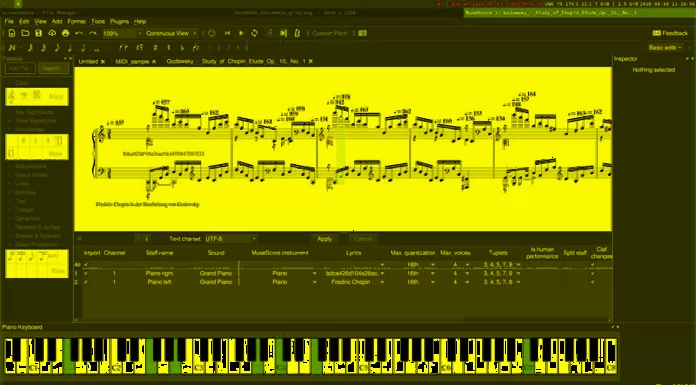
Task: Click More in the Beam Properties palette
Action: pos(58,271)
